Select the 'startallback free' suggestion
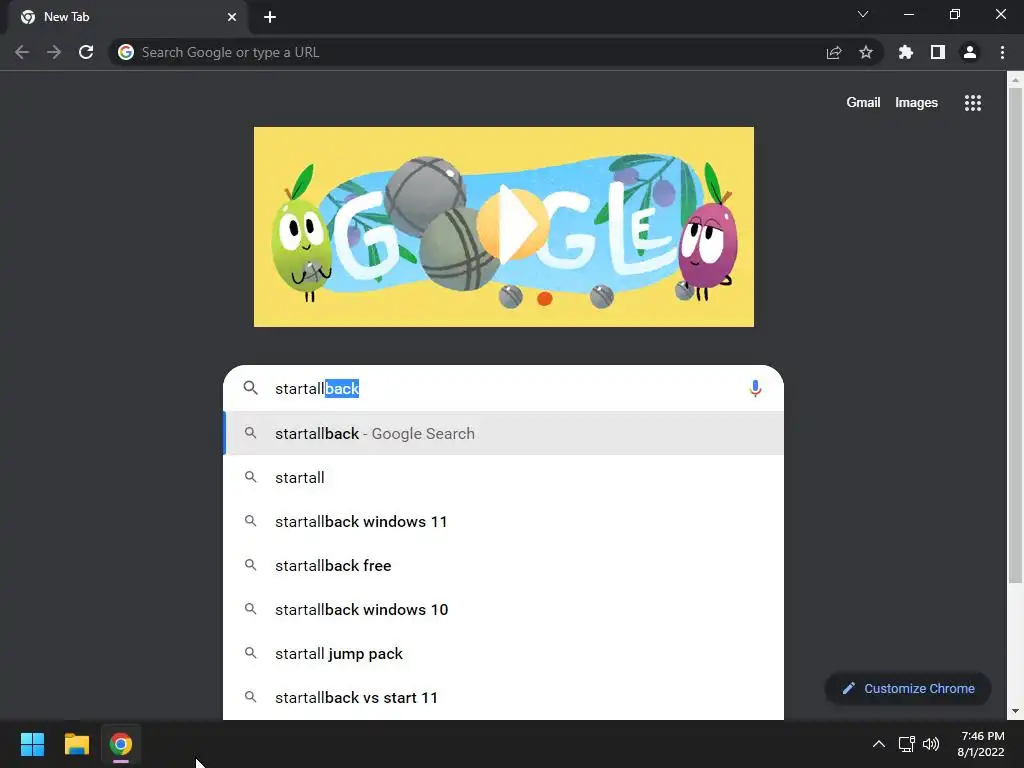This screenshot has height=768, width=1024. (x=504, y=566)
